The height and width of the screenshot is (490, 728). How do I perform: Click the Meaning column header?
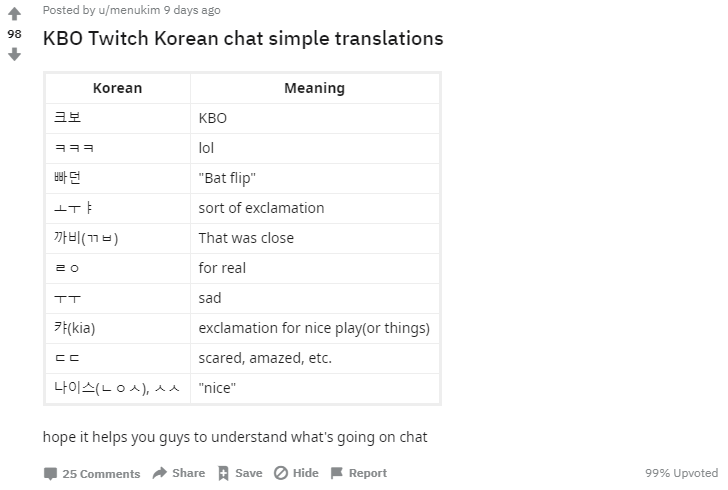click(314, 88)
